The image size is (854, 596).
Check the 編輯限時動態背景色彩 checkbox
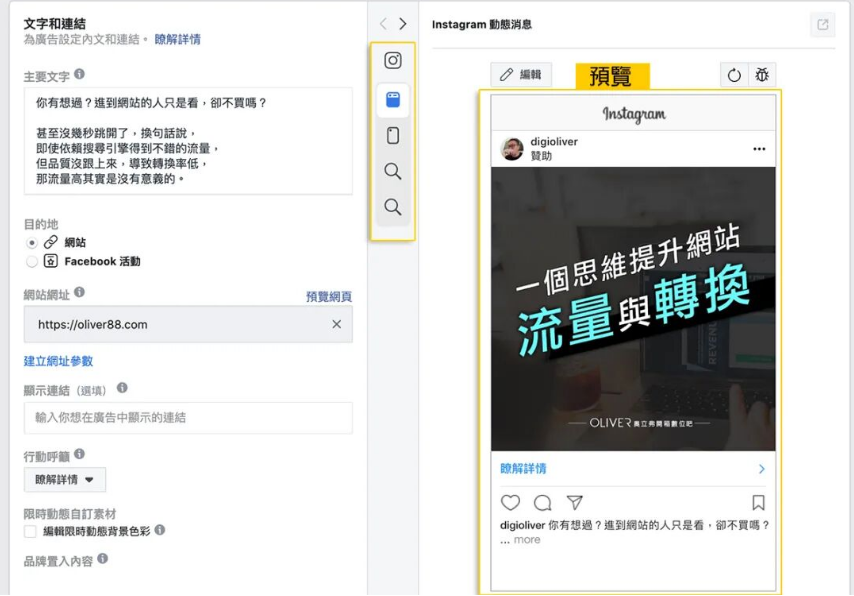(30, 533)
